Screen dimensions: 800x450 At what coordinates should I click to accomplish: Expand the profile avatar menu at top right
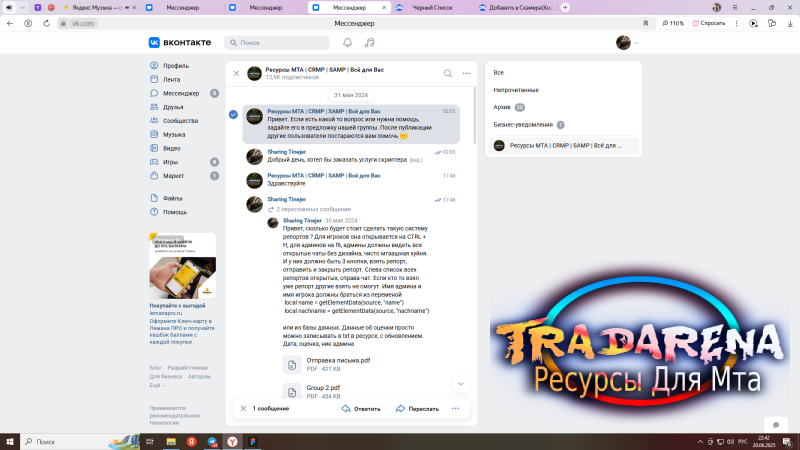(627, 43)
